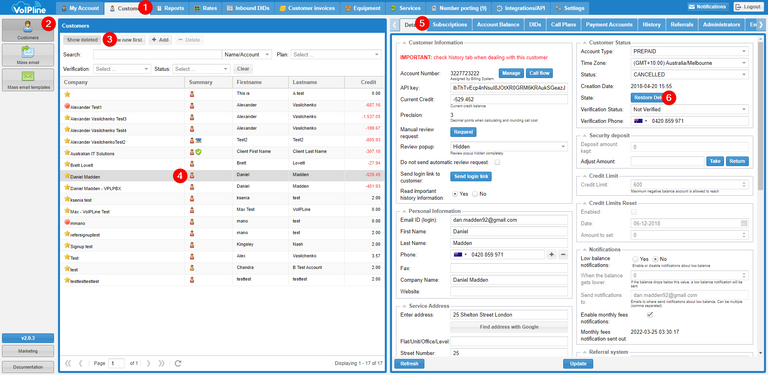Open the My Account tab

(x=80, y=8)
